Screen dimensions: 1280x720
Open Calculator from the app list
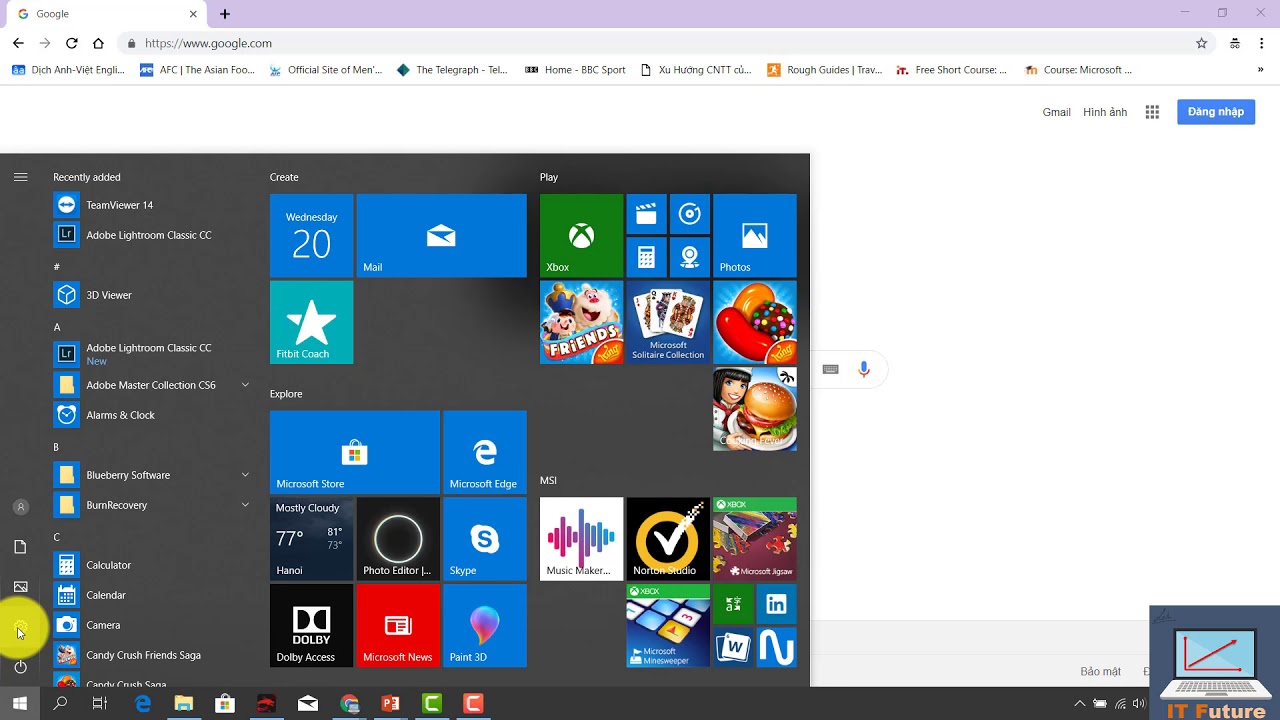point(152,565)
